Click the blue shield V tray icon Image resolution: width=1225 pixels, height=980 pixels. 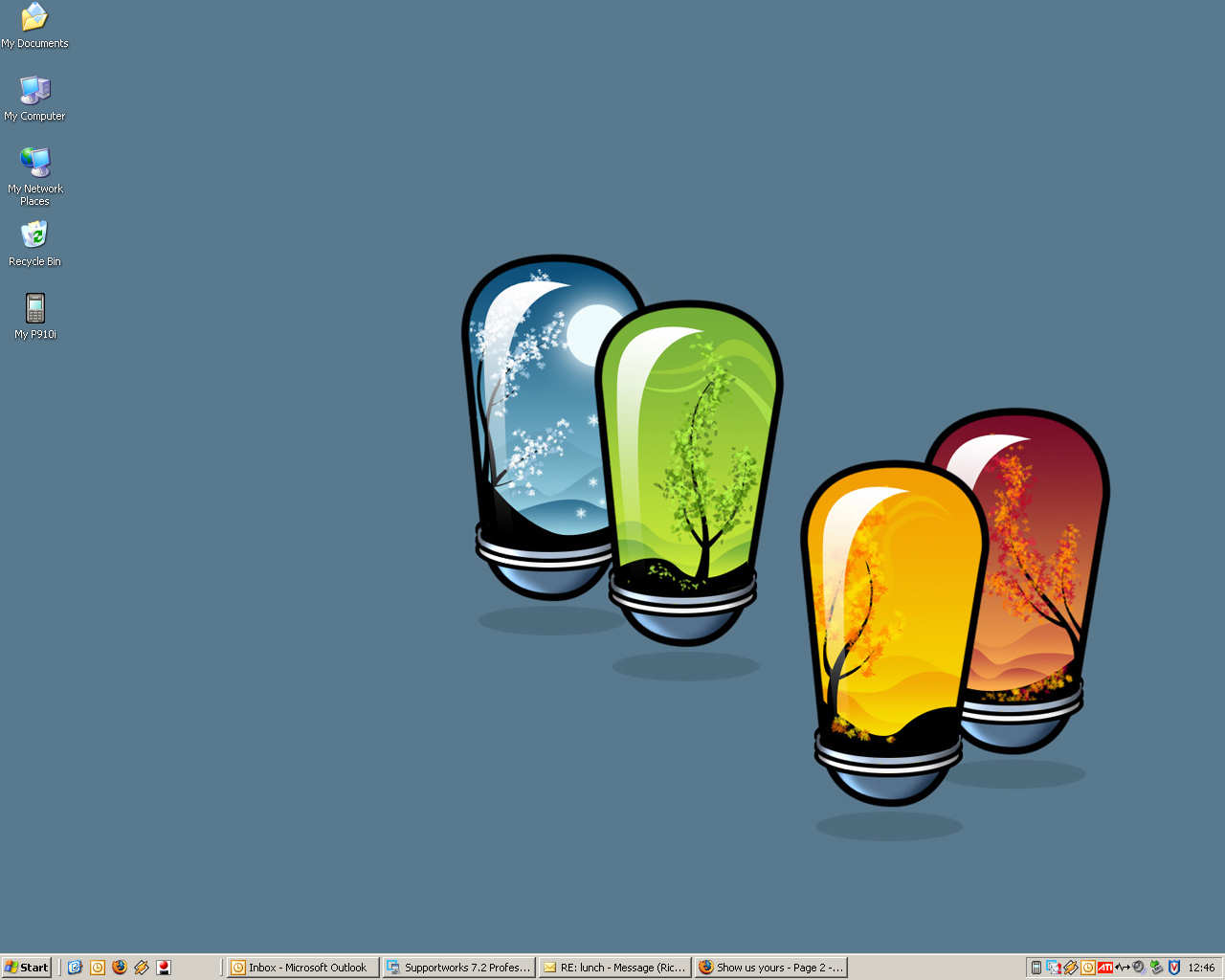point(1174,968)
